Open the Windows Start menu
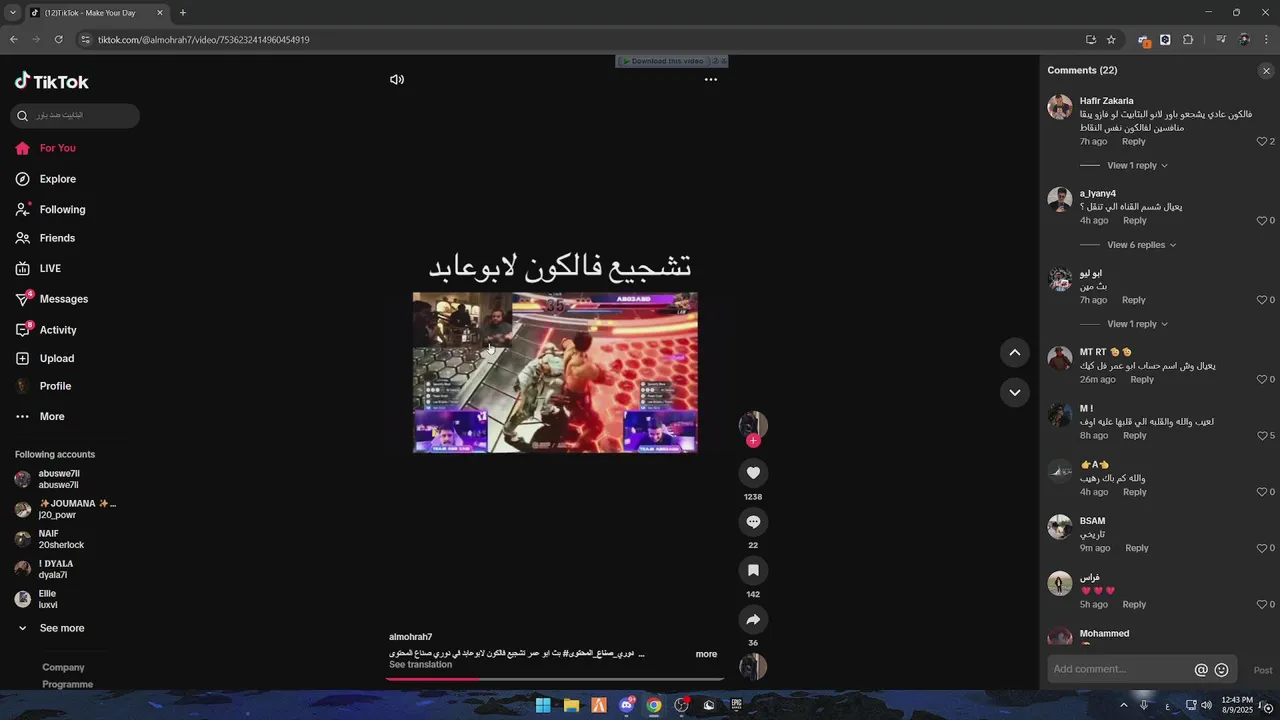The image size is (1280, 720). (543, 705)
